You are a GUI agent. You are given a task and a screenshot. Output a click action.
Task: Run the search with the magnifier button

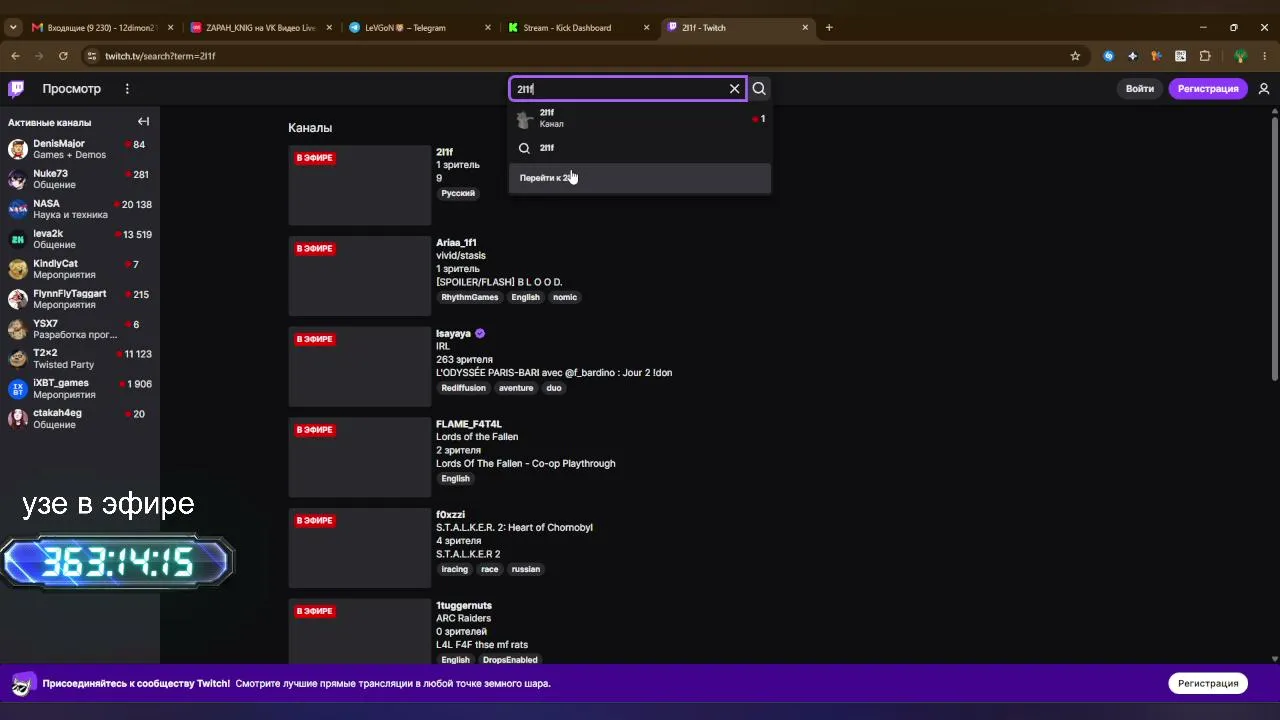[759, 89]
